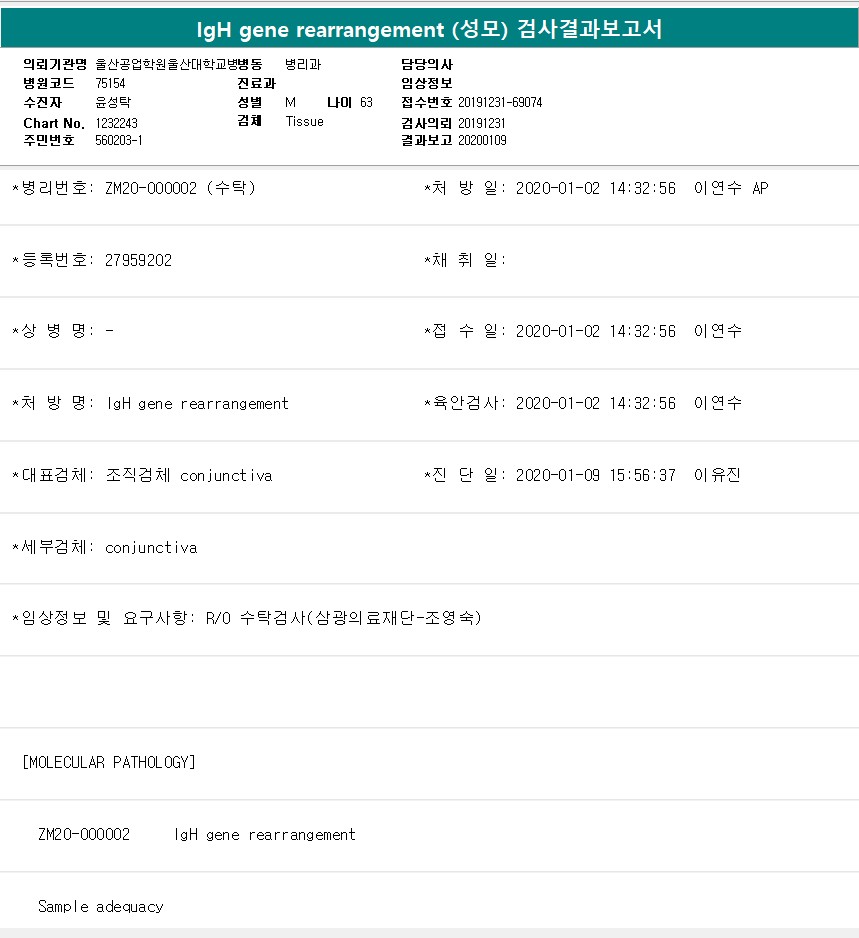Image resolution: width=859 pixels, height=938 pixels.
Task: Select Chart No. value 1232243
Action: 117,123
